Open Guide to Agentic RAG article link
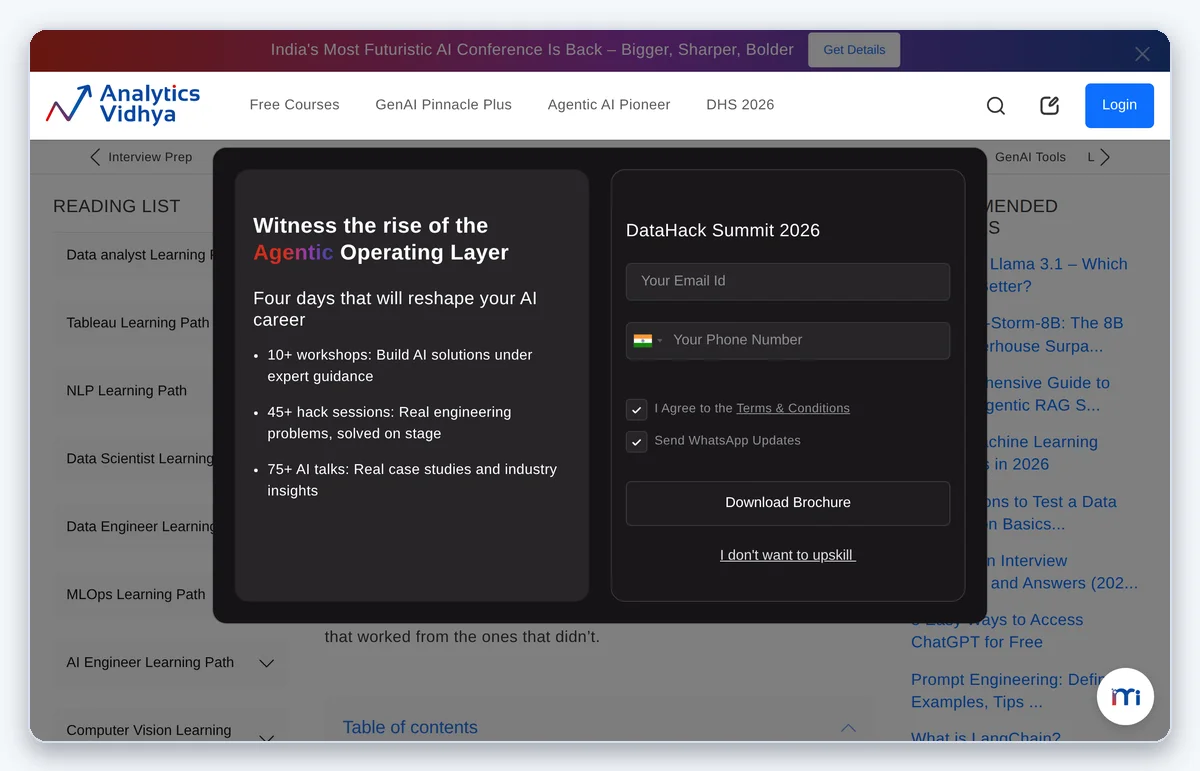1200x771 pixels. pos(1049,394)
